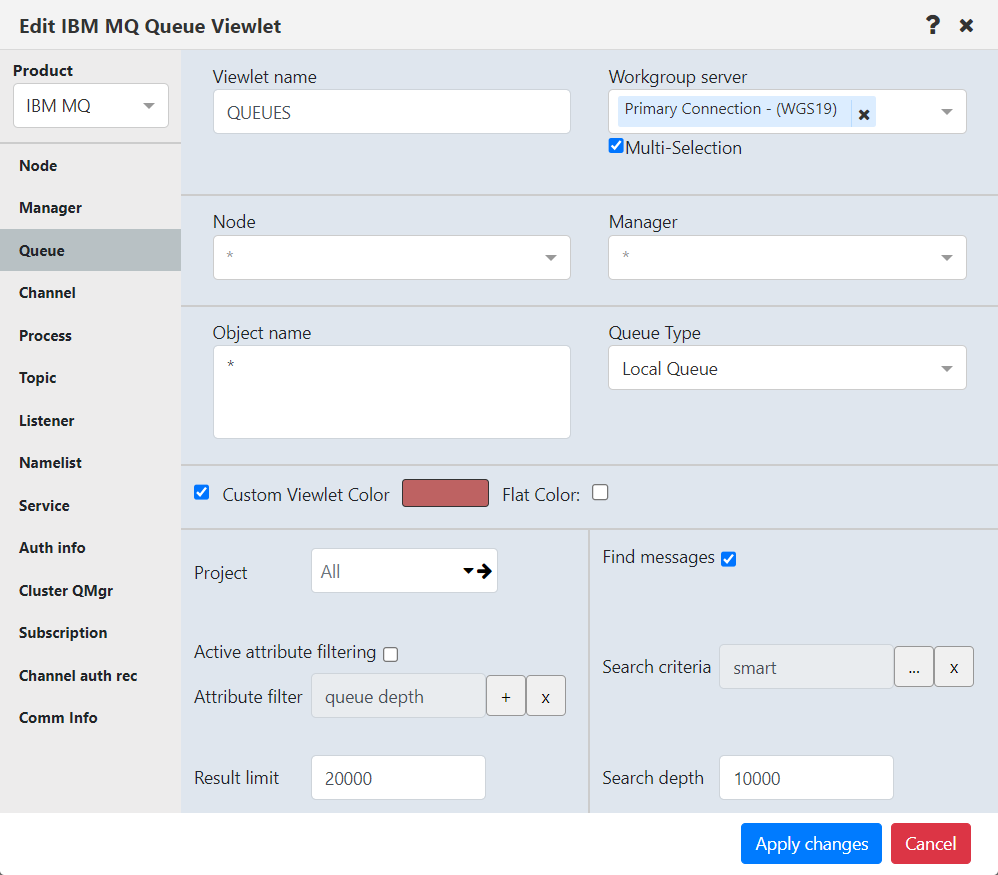Go to Subscription object type
998x875 pixels.
pos(90,633)
